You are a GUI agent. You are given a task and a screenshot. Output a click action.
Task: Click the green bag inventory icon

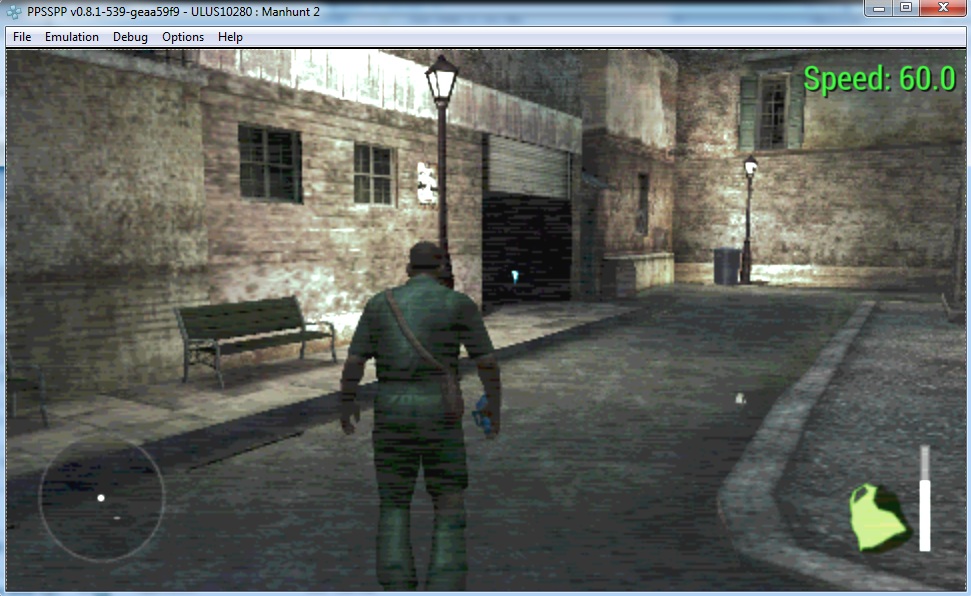tap(877, 518)
